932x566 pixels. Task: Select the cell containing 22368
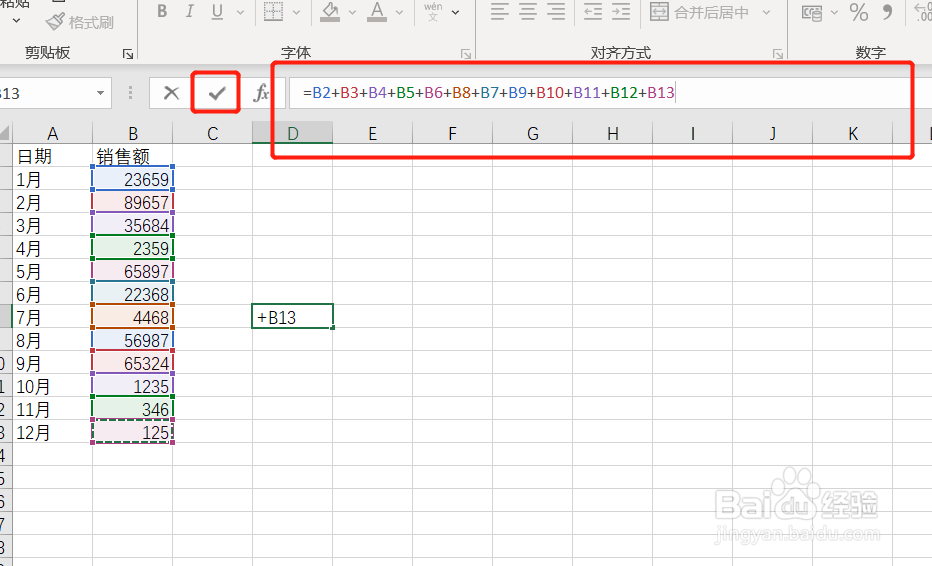pyautogui.click(x=133, y=294)
